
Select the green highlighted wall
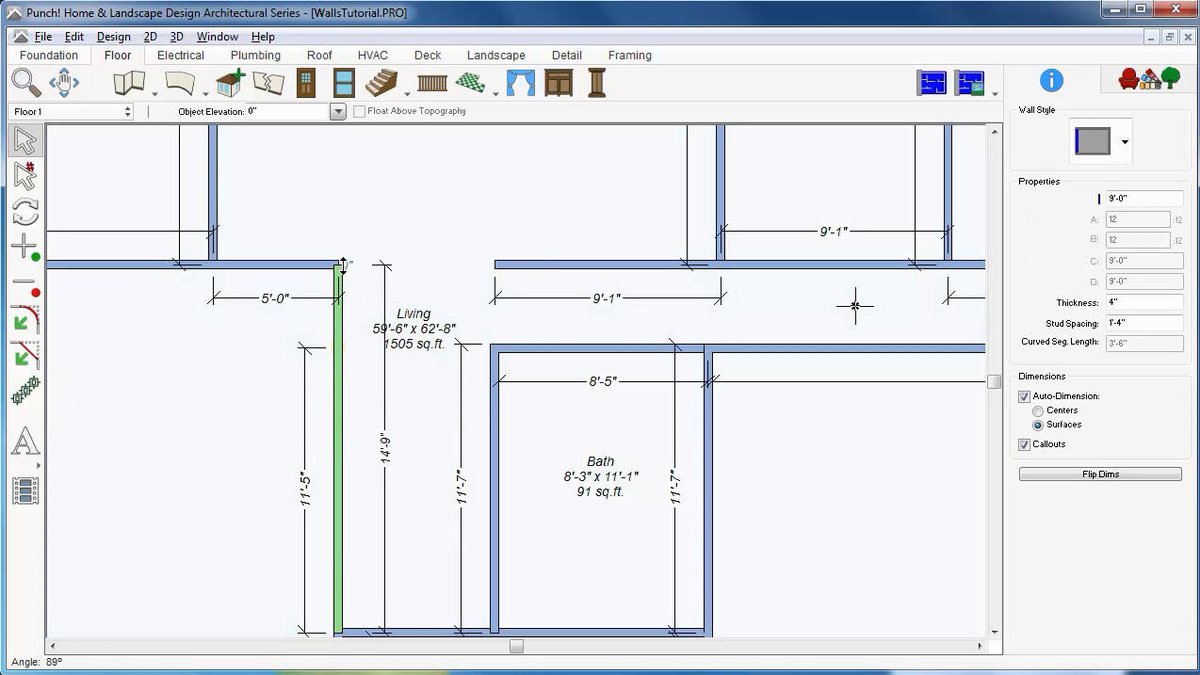click(338, 450)
